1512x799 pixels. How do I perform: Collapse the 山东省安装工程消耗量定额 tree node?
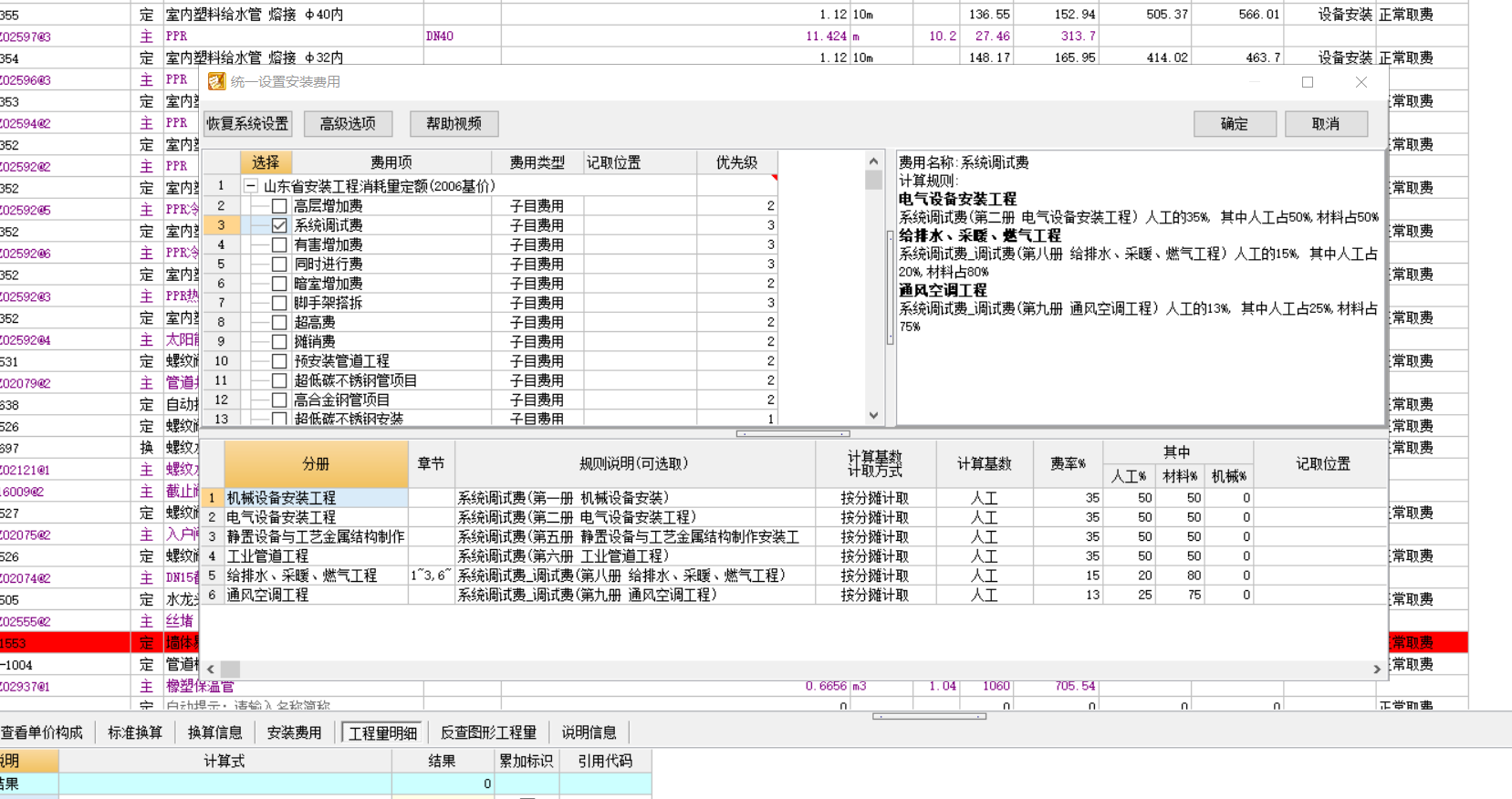[x=251, y=186]
